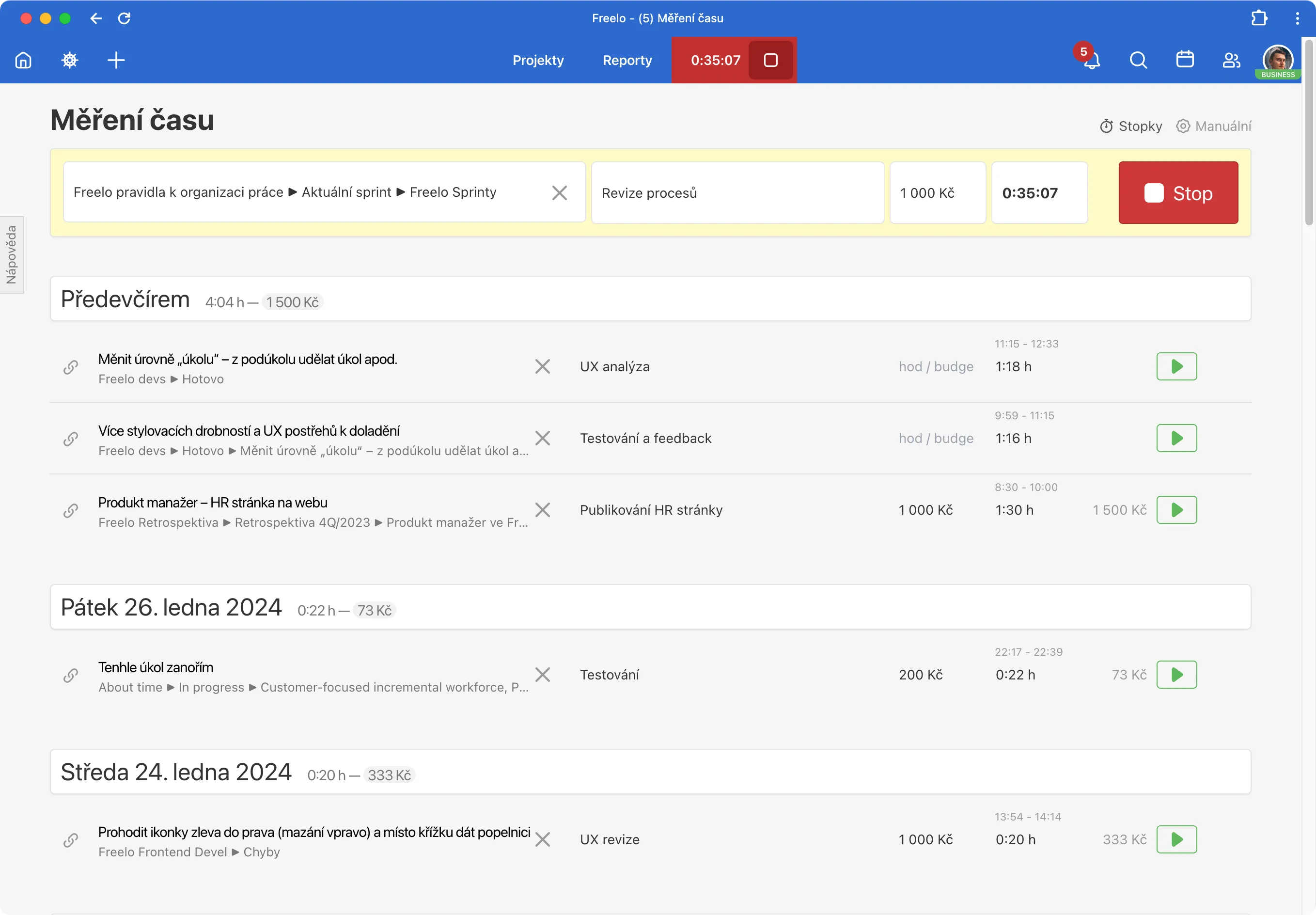1316x915 pixels.
Task: Open browser extensions puzzle icon
Action: [x=1259, y=18]
